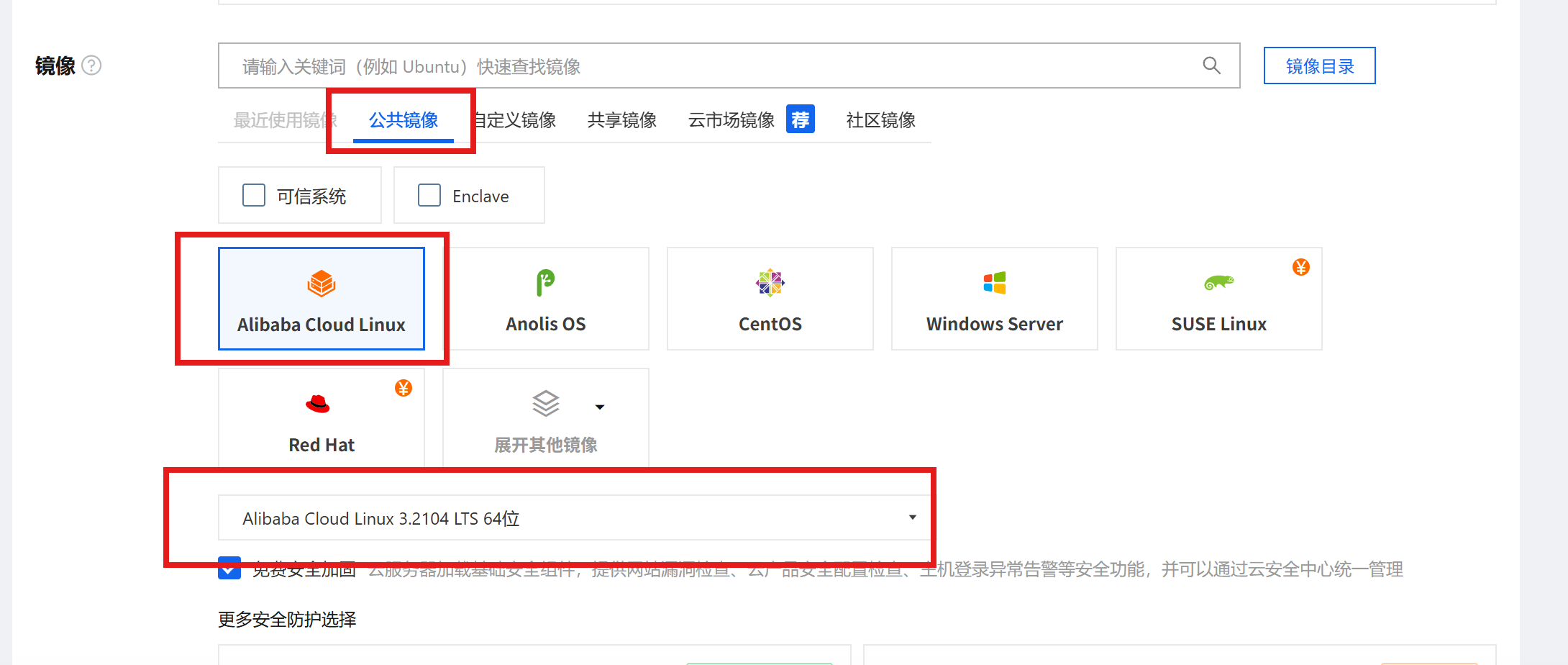Image resolution: width=1568 pixels, height=665 pixels.
Task: Tick the Enclave checkbox
Action: point(429,195)
